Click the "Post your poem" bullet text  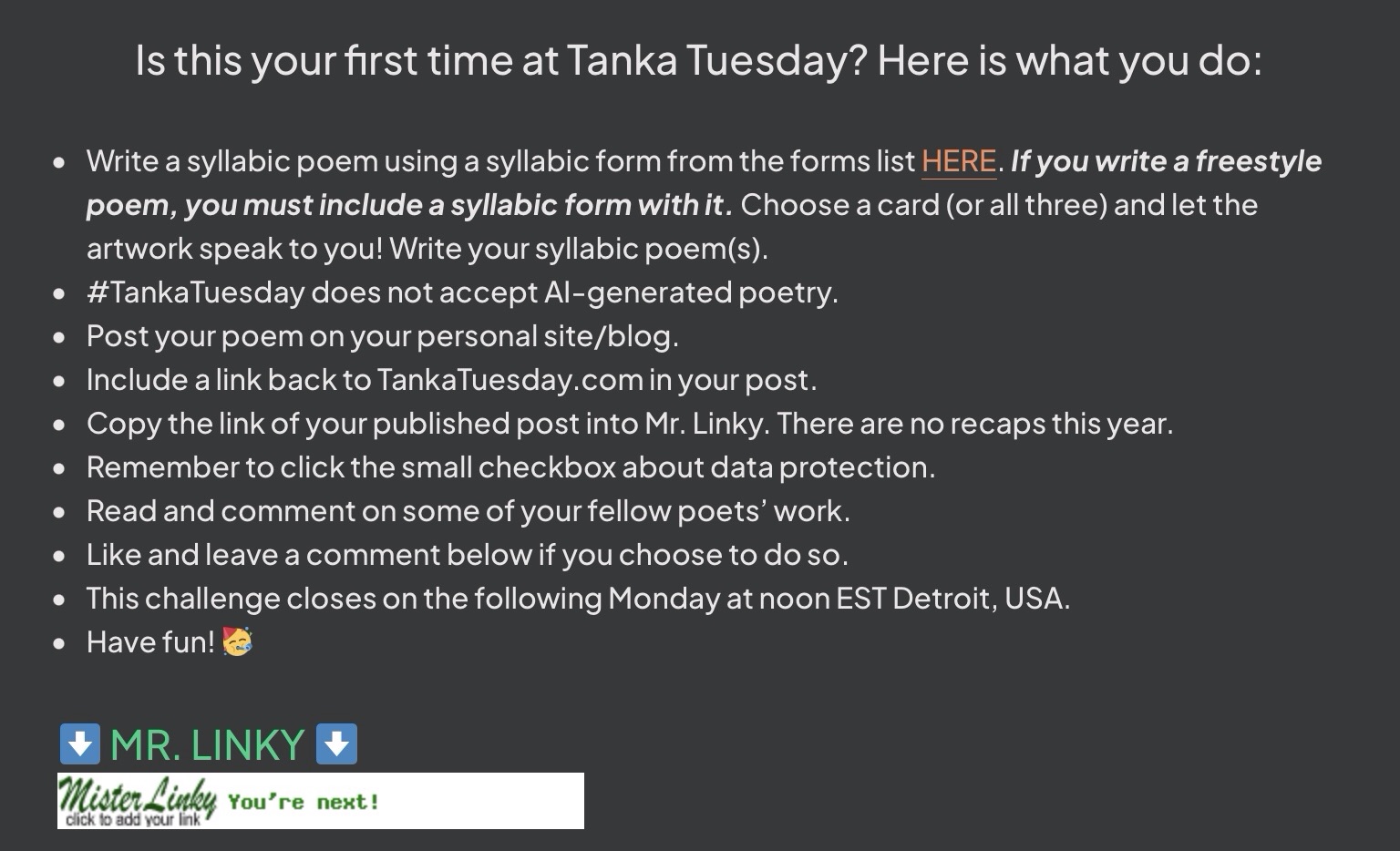[382, 336]
